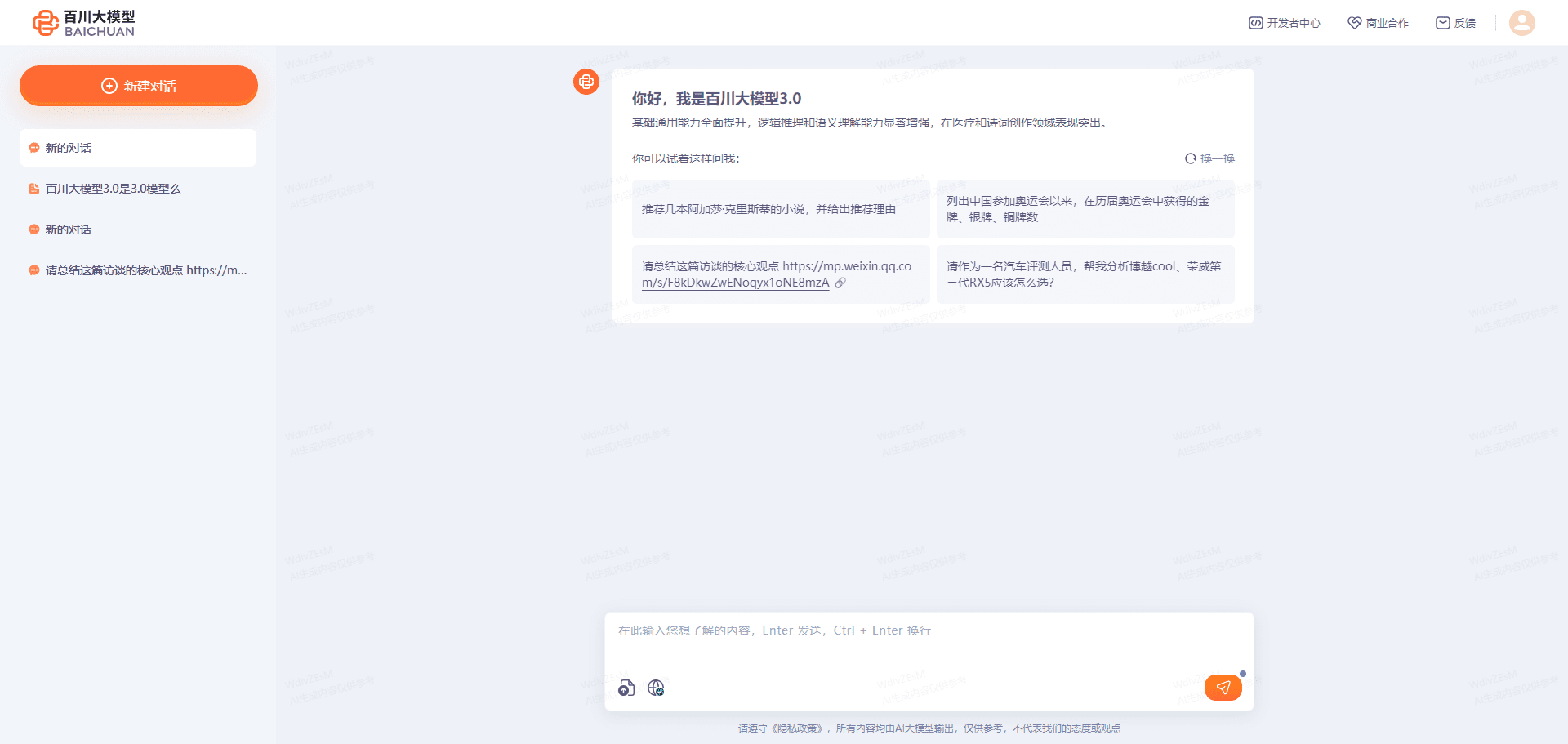Open user profile avatar
1568x744 pixels.
click(1521, 22)
